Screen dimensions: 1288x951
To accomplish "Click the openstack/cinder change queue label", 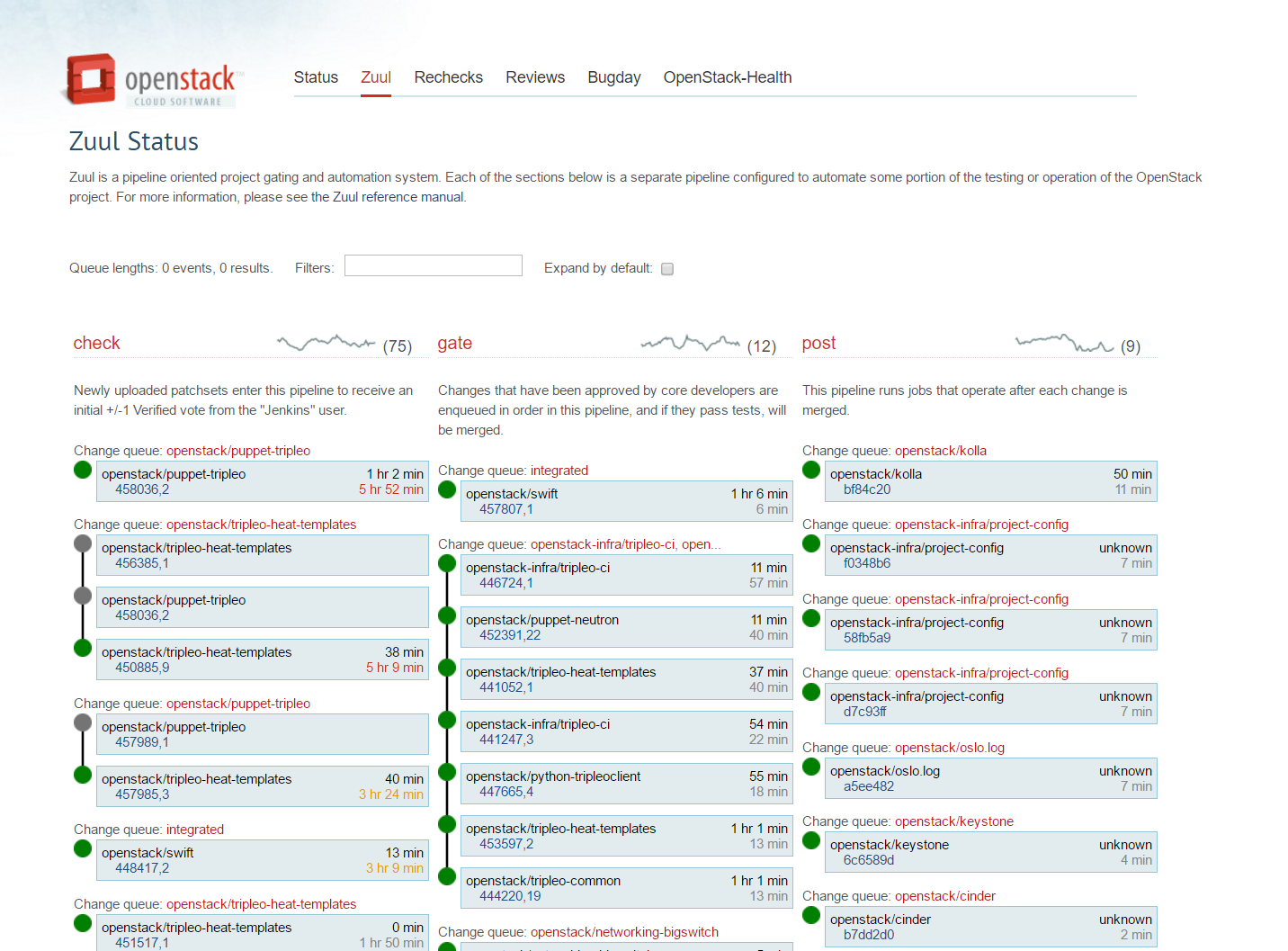I will tap(945, 896).
